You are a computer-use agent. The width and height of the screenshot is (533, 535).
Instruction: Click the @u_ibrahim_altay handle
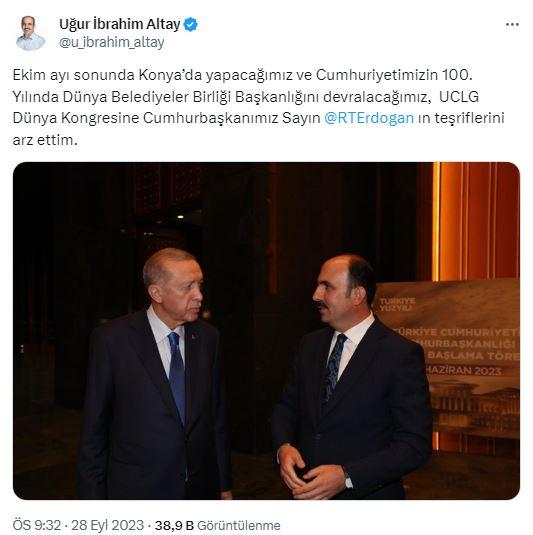pos(112,42)
